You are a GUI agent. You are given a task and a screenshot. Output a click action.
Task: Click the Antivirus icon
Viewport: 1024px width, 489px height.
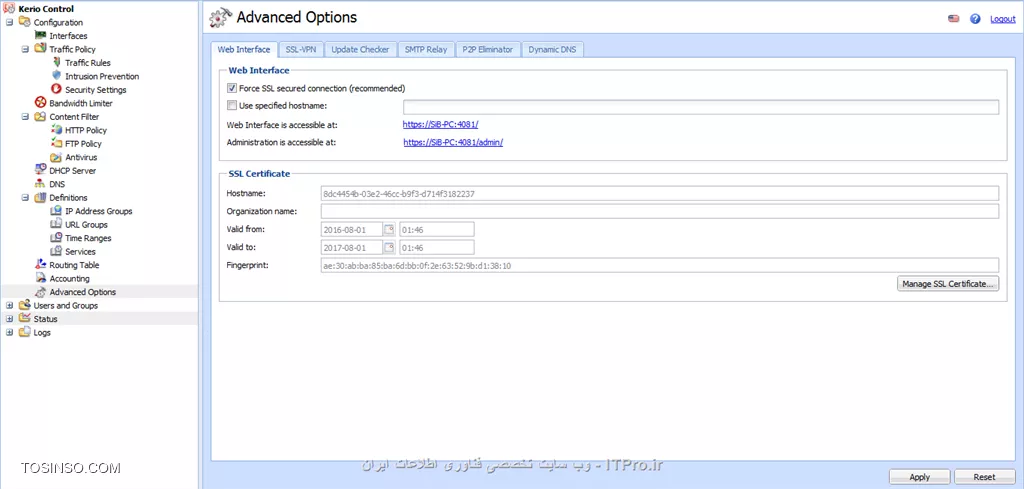(56, 157)
